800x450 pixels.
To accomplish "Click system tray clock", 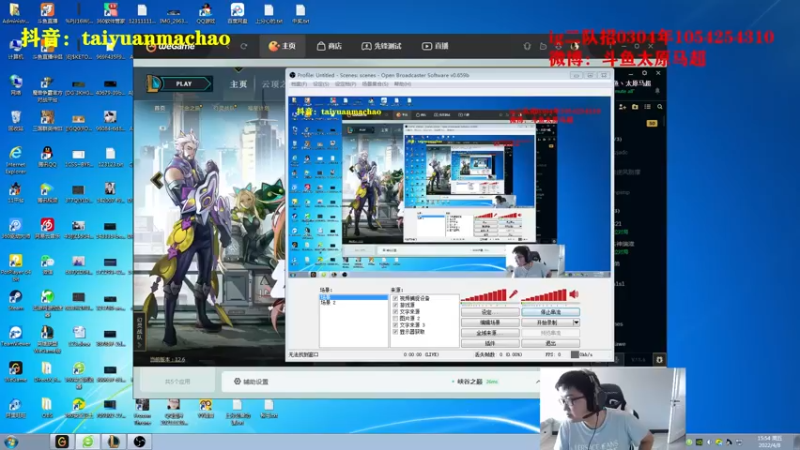I will [769, 442].
